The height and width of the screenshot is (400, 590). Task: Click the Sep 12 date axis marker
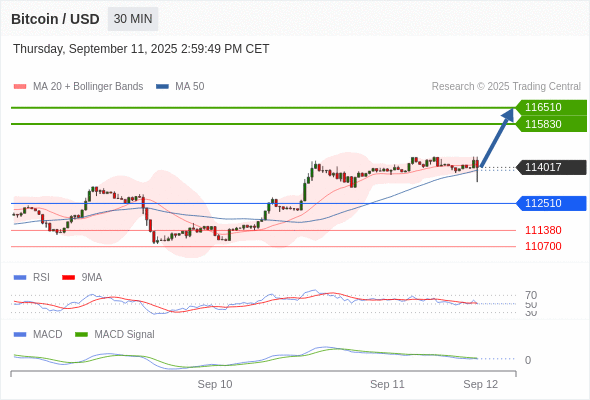click(481, 384)
